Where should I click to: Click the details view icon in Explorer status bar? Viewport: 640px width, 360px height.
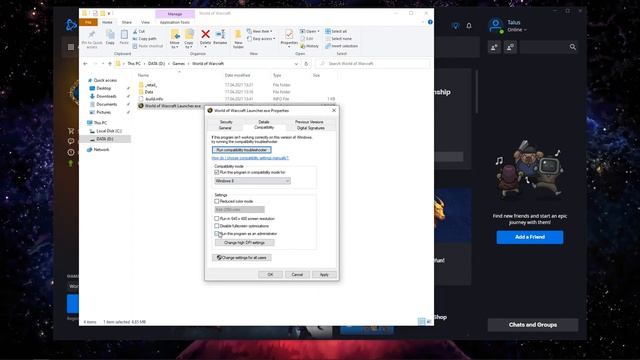[x=422, y=322]
